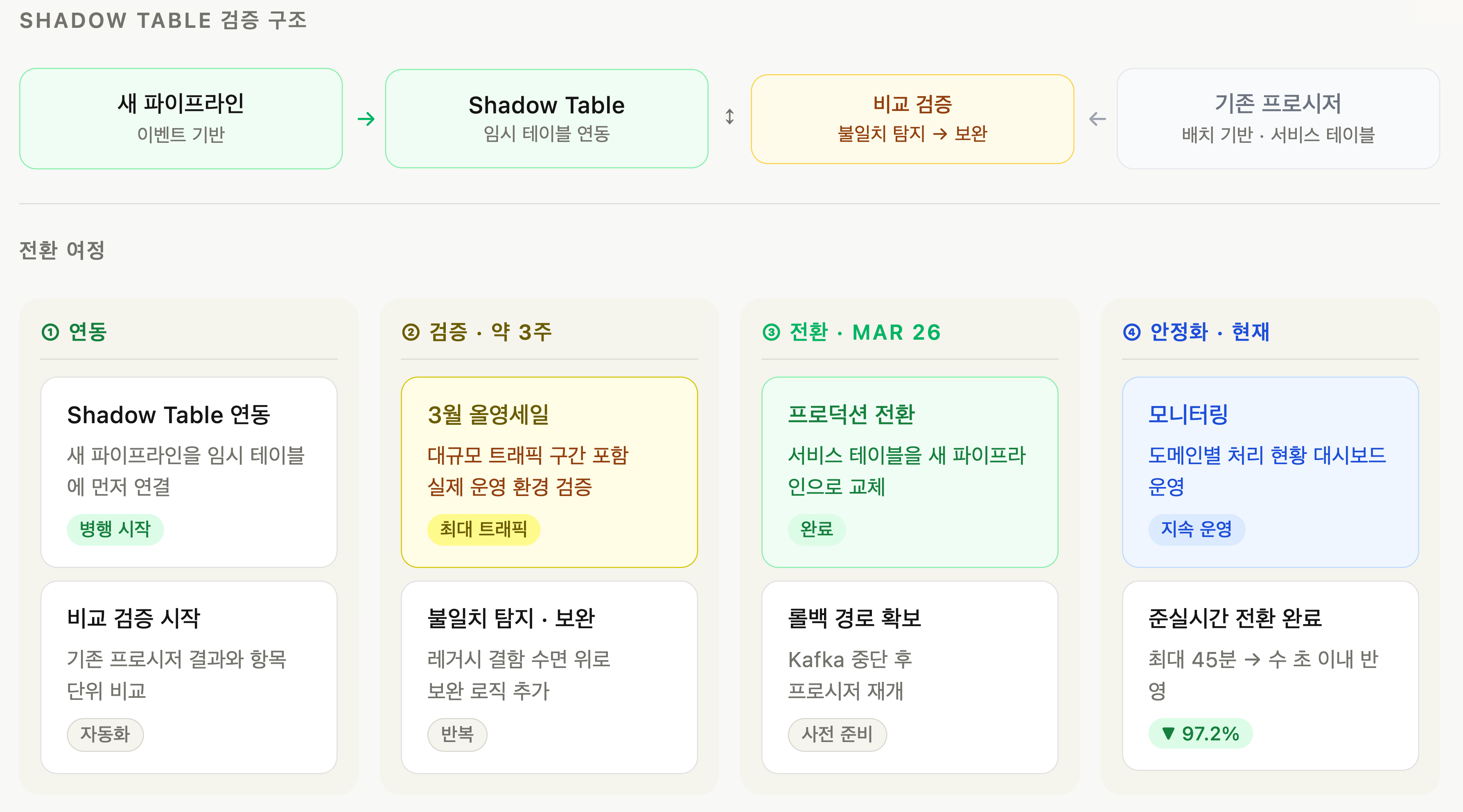Open the 3월 올영세일 card
This screenshot has height=812, width=1463.
[x=549, y=471]
